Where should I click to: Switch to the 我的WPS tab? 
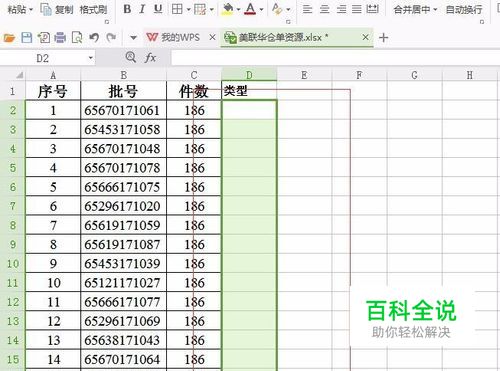(x=174, y=37)
